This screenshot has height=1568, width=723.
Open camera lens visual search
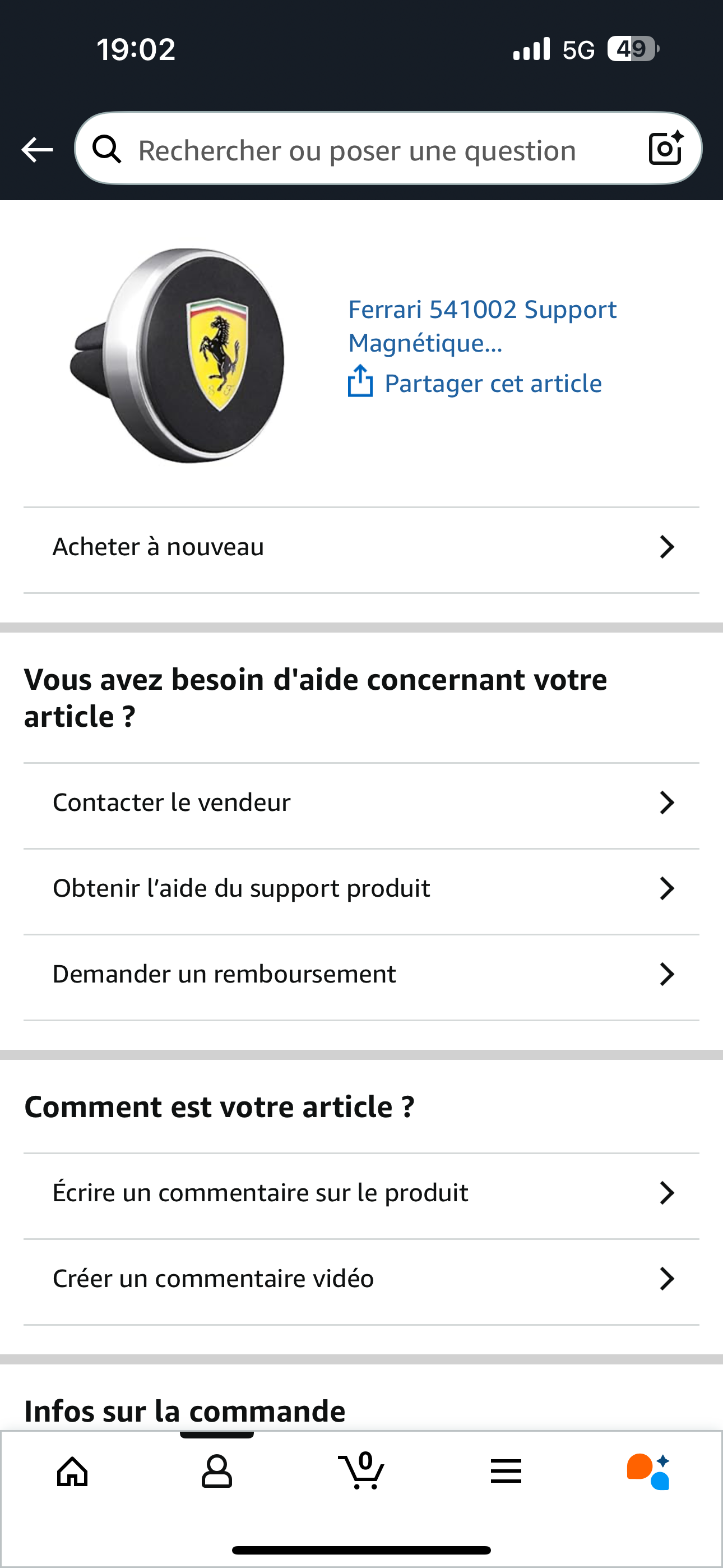(665, 149)
